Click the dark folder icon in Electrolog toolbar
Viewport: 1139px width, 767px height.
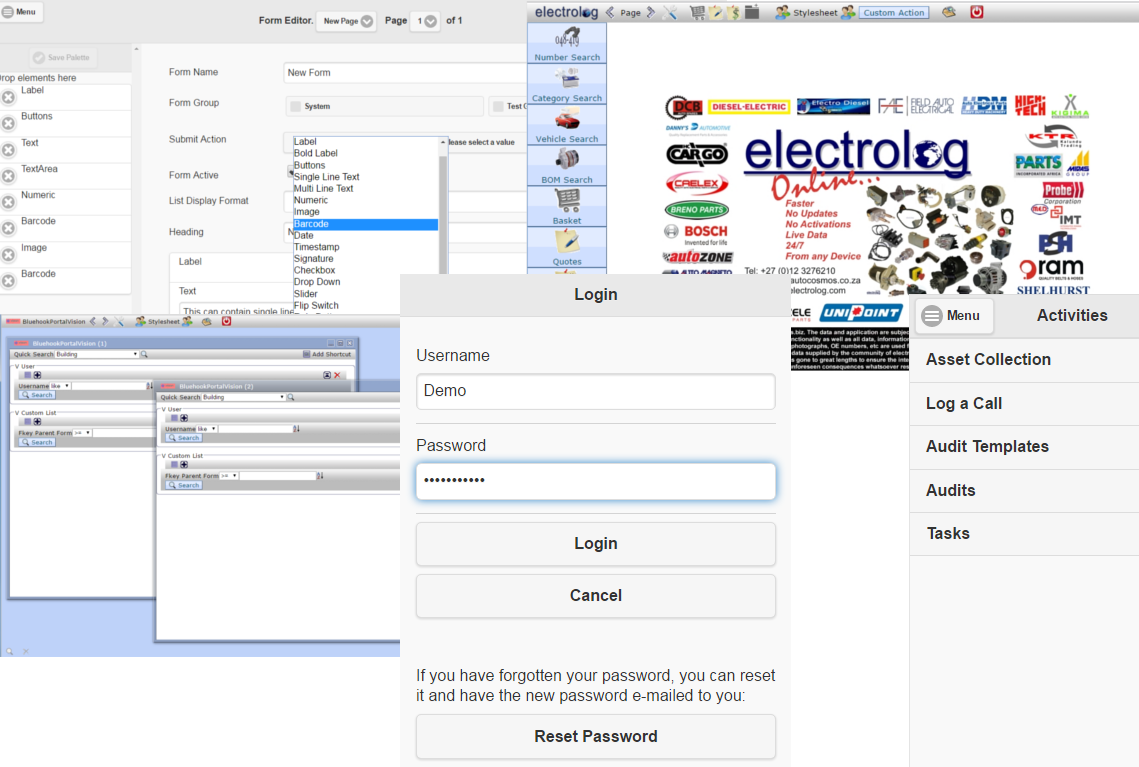tap(752, 12)
